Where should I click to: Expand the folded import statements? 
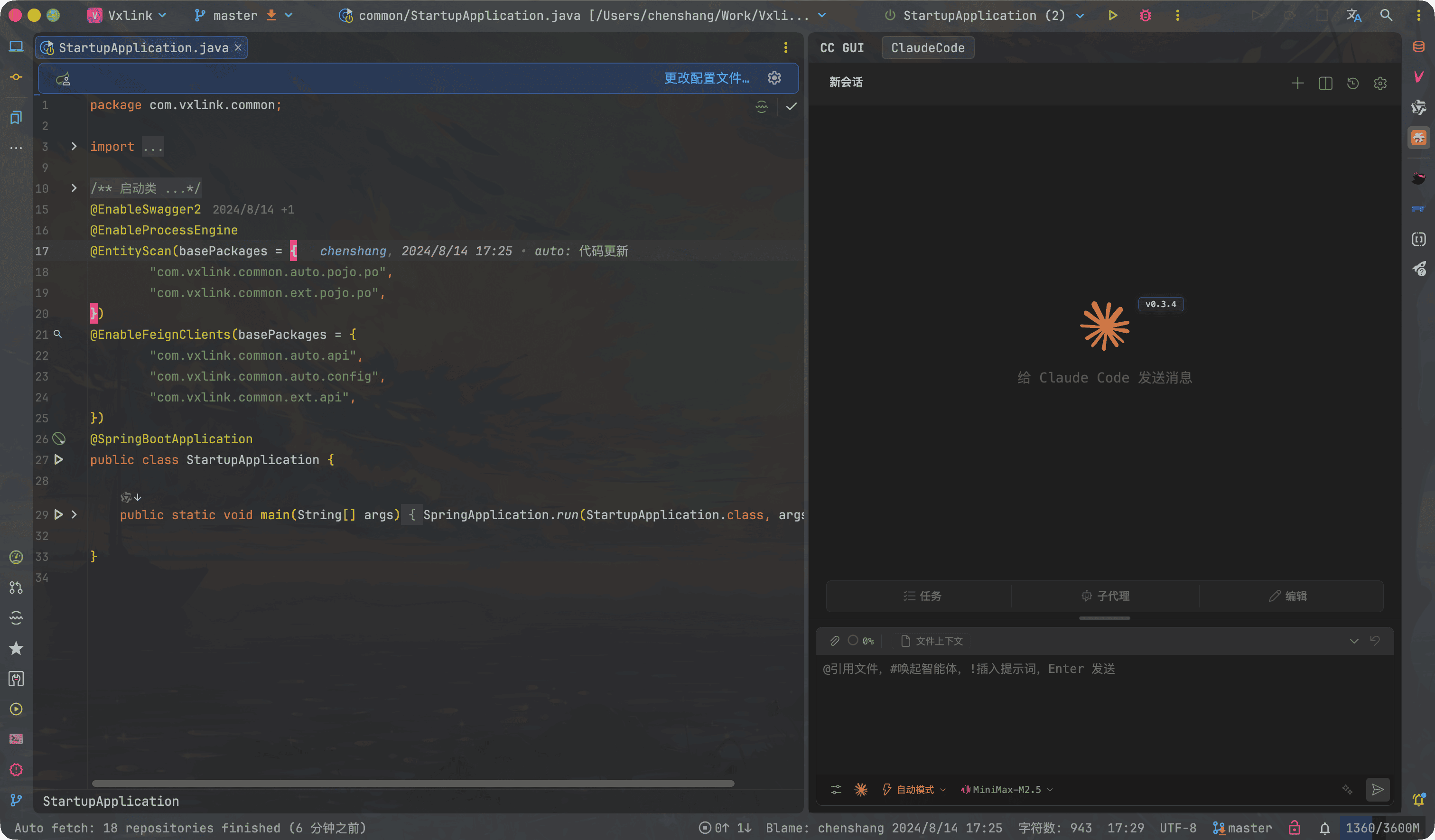tap(74, 146)
